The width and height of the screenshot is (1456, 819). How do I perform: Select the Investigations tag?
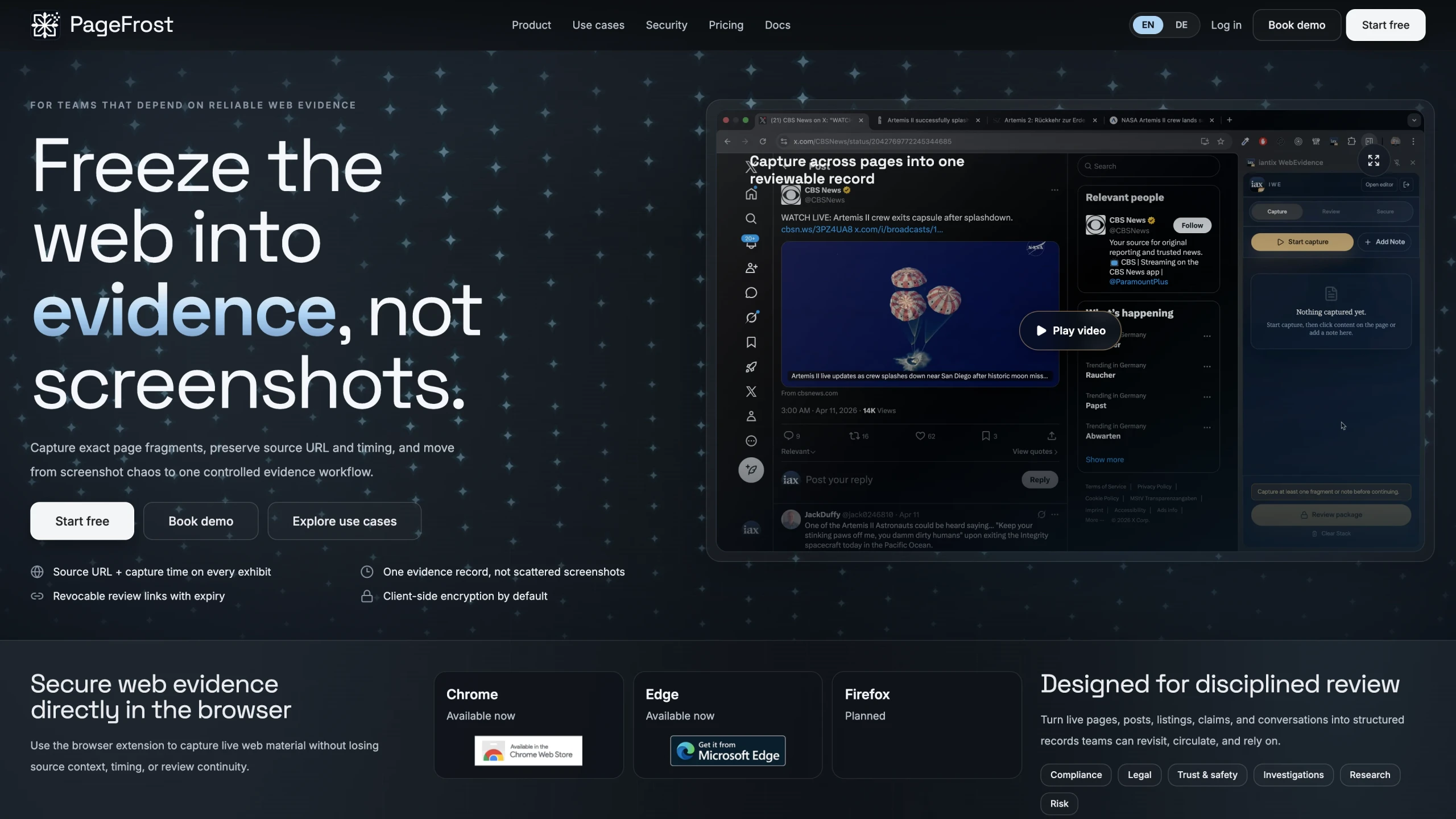click(1293, 775)
